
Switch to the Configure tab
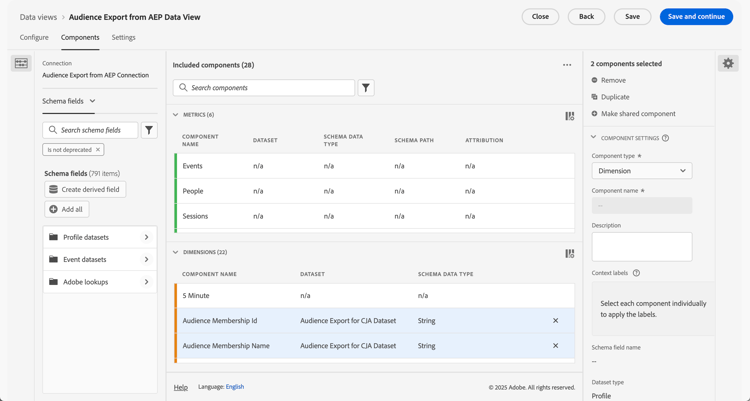coord(34,38)
